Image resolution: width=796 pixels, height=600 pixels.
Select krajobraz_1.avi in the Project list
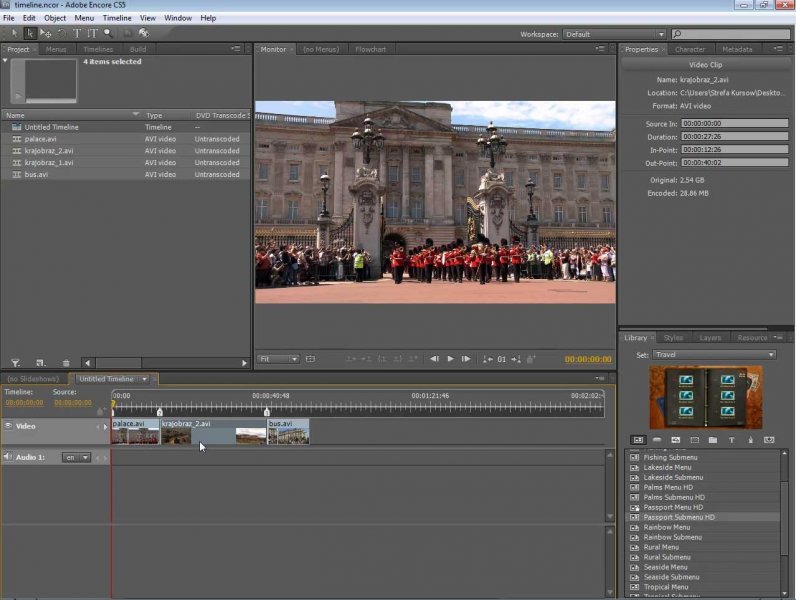pos(49,162)
